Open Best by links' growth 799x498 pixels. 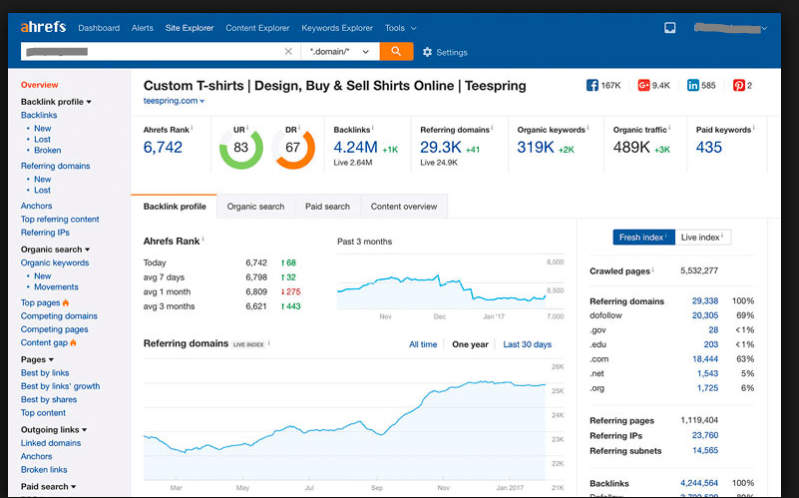[60, 386]
